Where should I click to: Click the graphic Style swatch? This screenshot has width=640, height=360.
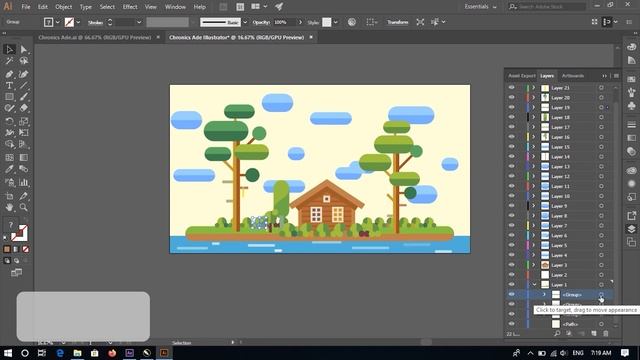click(327, 22)
